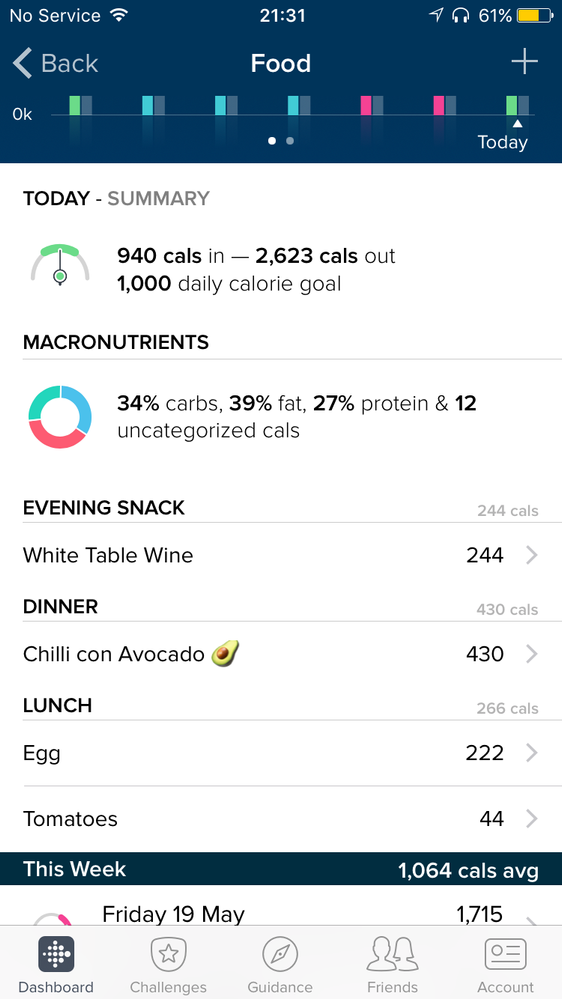Viewport: 562px width, 999px height.
Task: Open the Guidance compass tab
Action: point(280,953)
